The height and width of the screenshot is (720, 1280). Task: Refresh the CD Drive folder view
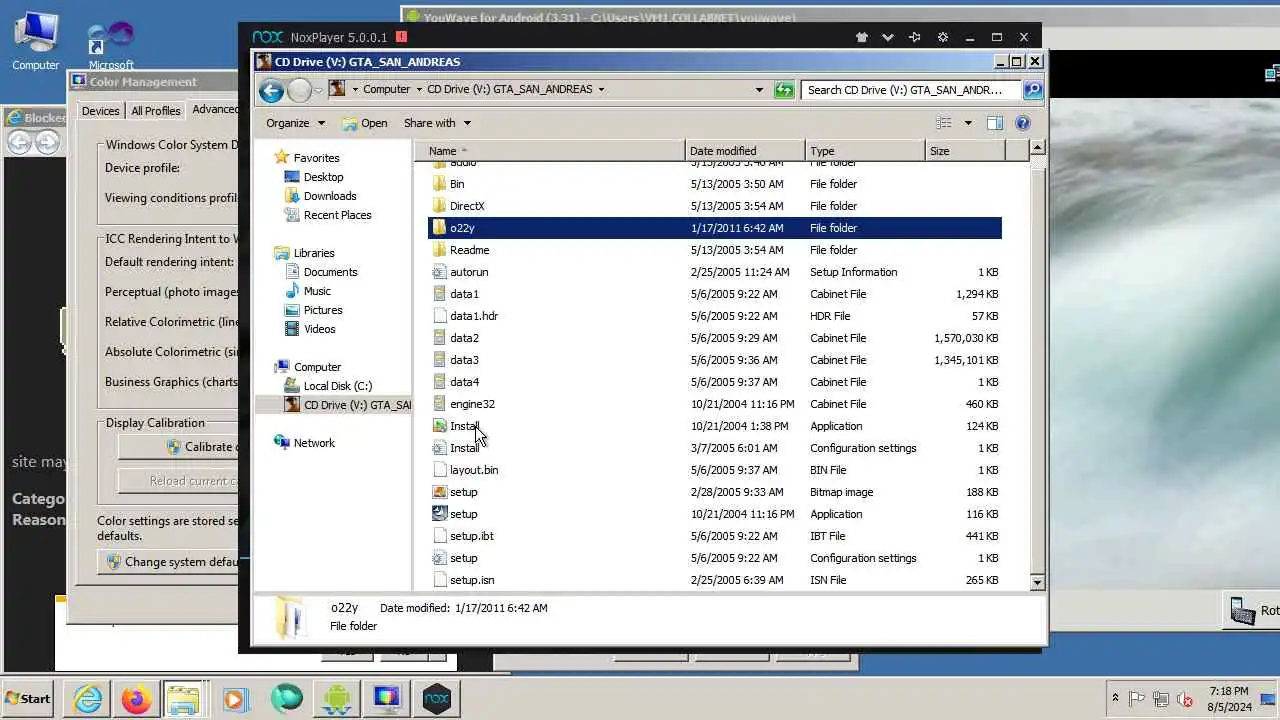tap(785, 90)
